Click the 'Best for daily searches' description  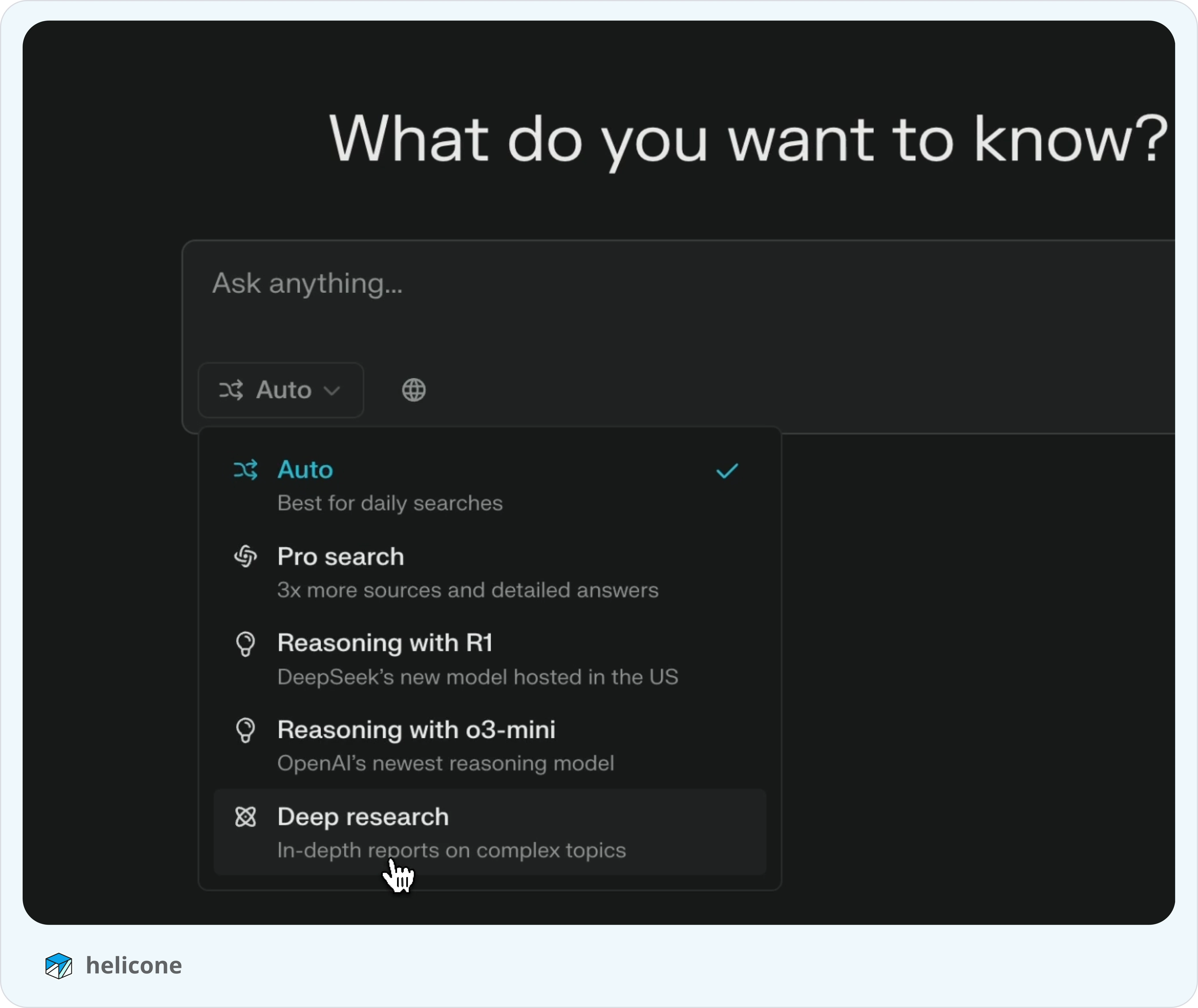390,503
